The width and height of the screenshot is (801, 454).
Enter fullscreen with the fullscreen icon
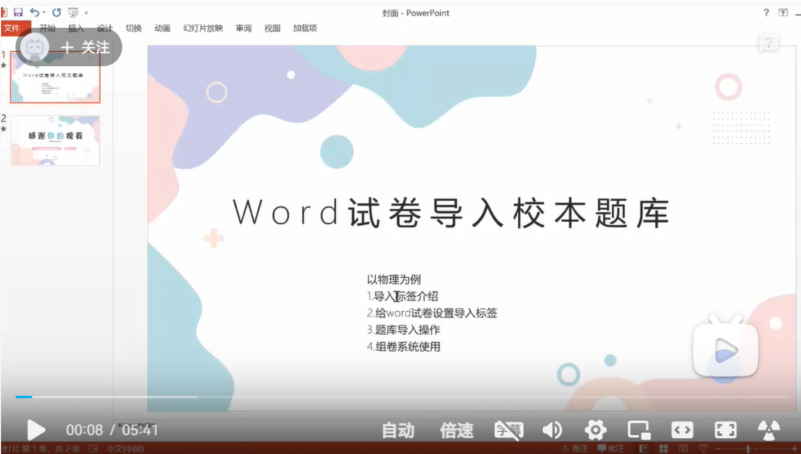tap(725, 431)
